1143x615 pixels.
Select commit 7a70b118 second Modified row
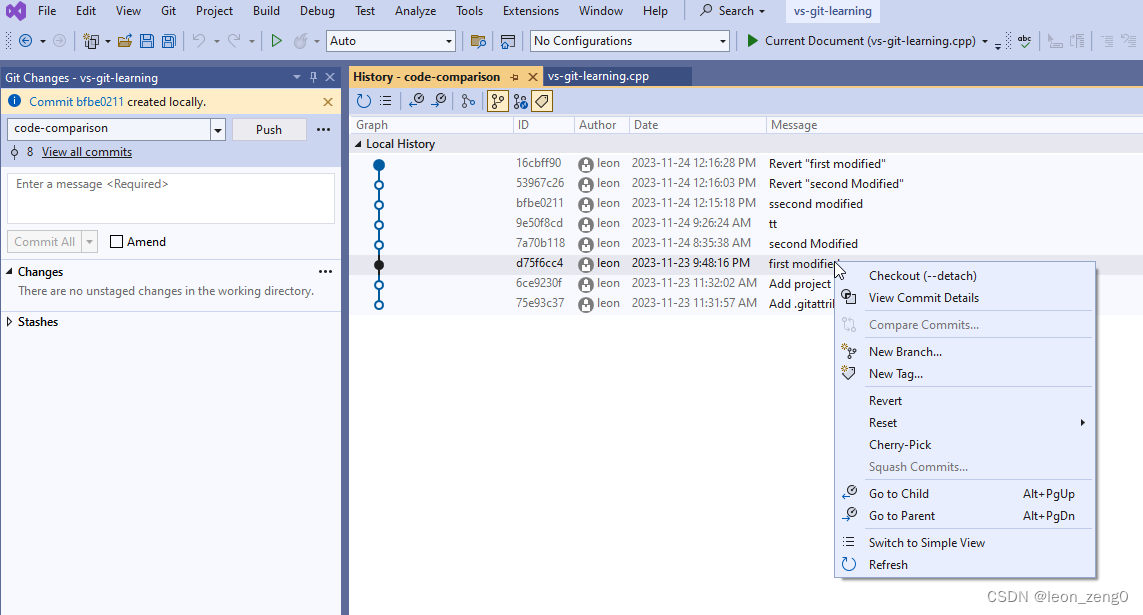(x=746, y=244)
